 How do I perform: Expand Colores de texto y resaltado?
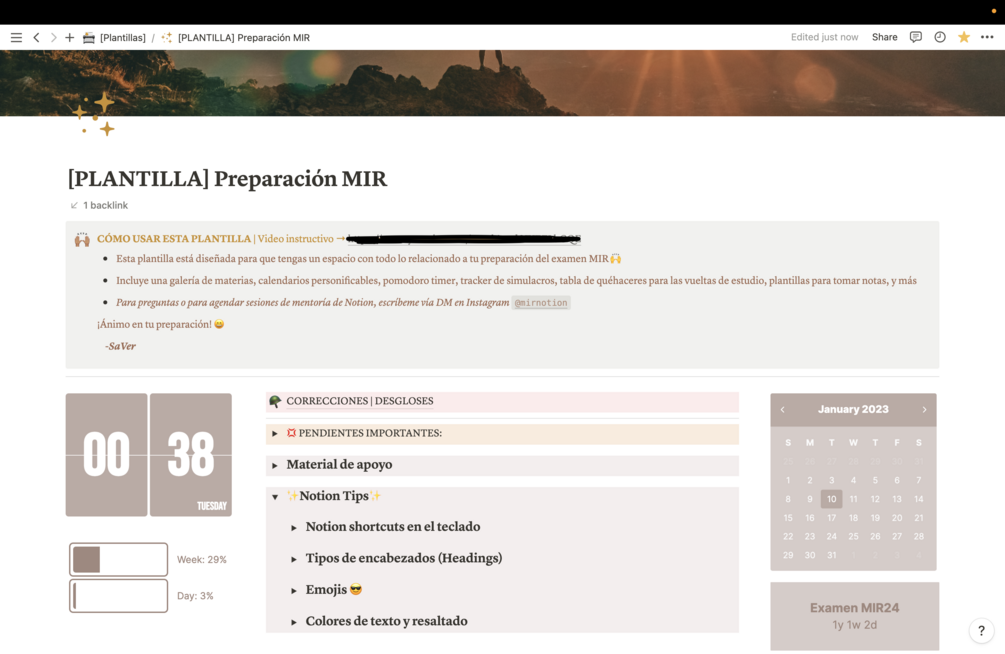(294, 622)
